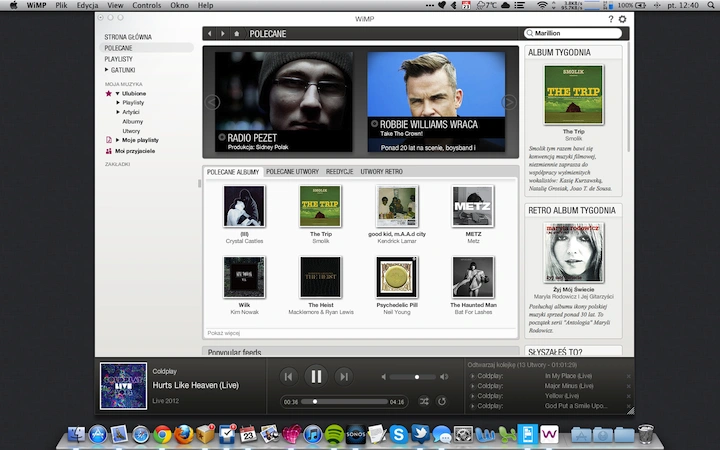This screenshot has width=720, height=450.
Task: Open settings gear in WiMP window
Action: (x=622, y=19)
